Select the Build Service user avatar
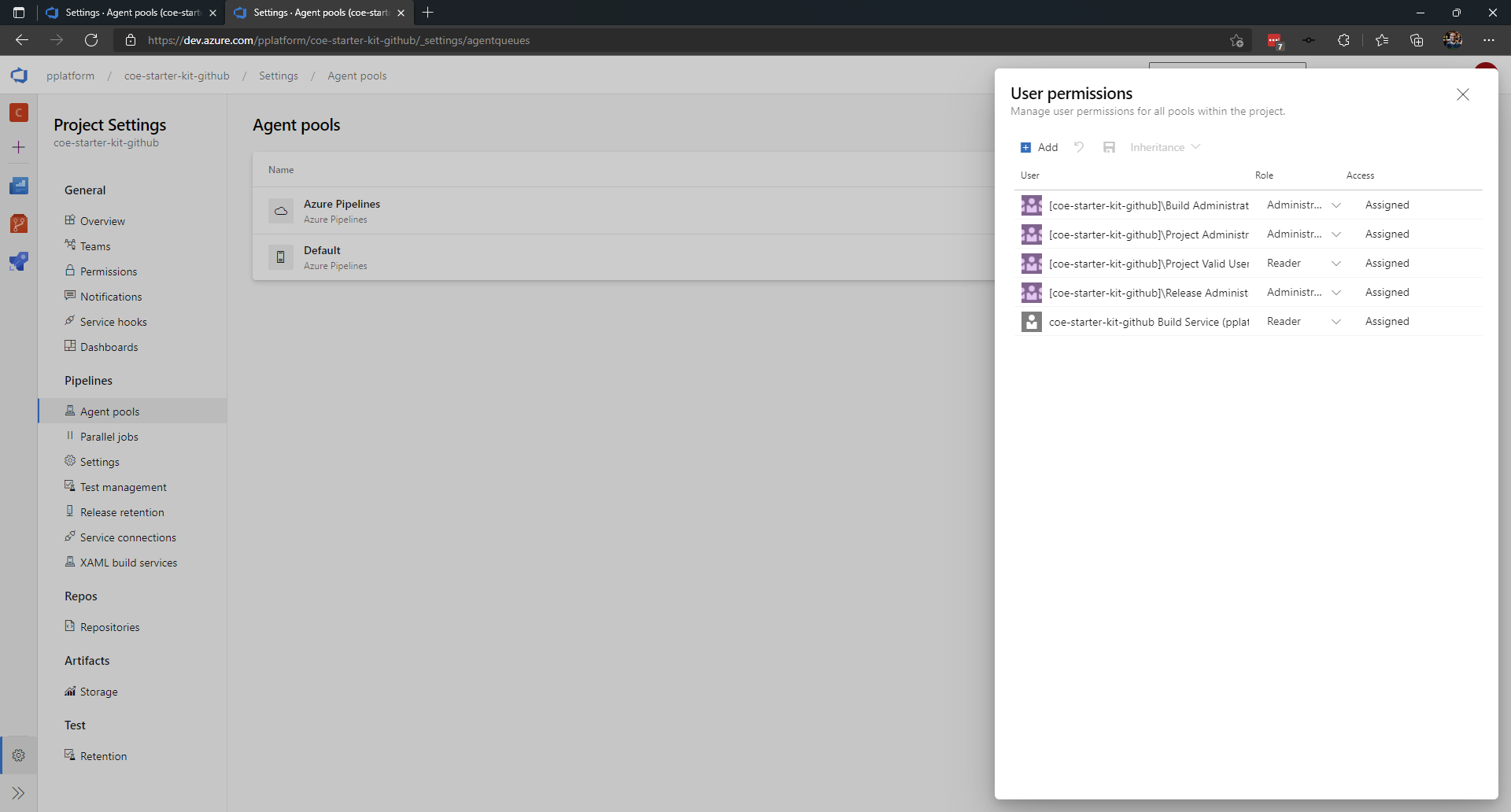This screenshot has height=812, width=1511. [x=1032, y=322]
